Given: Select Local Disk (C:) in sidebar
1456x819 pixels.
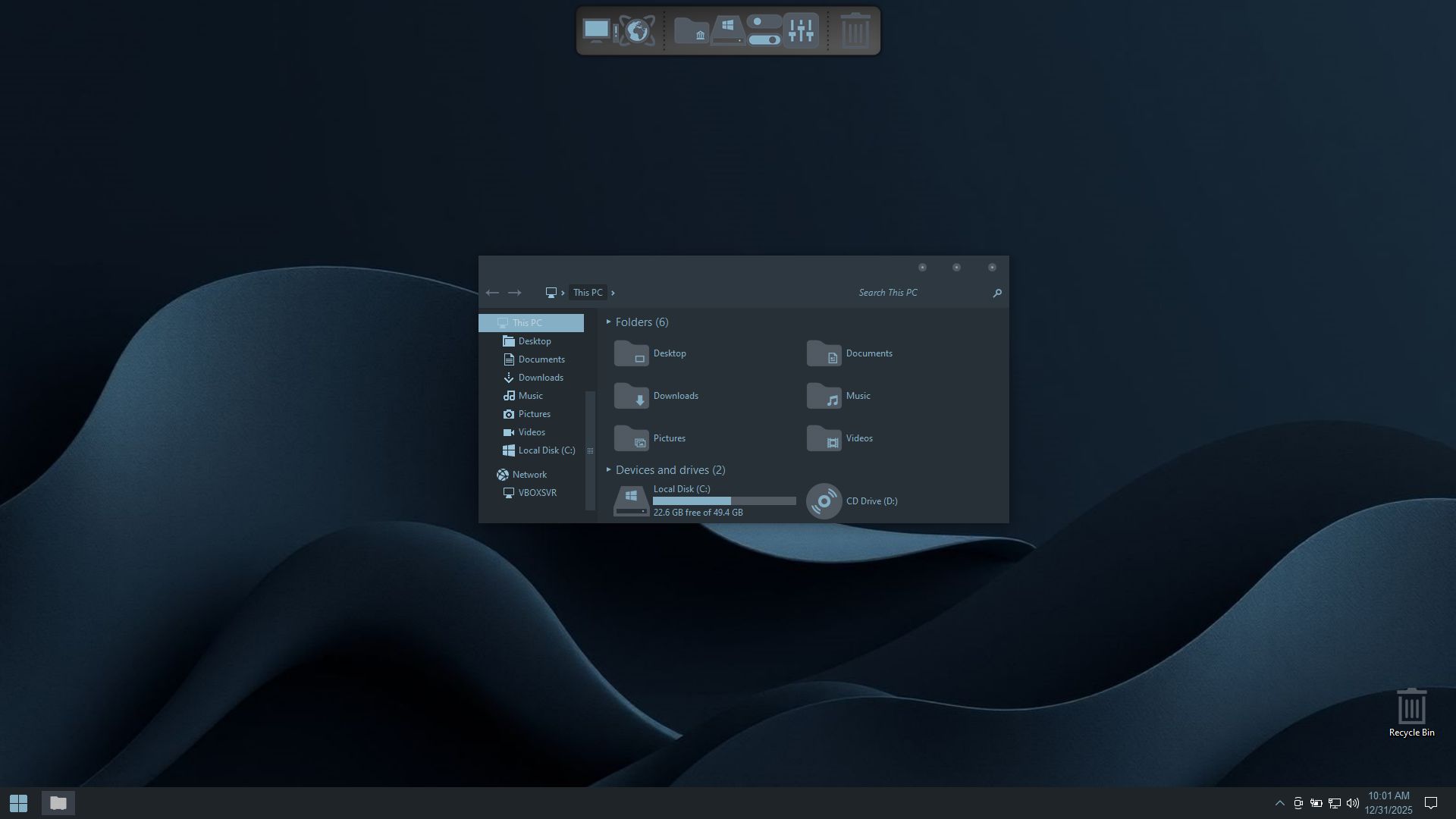Looking at the screenshot, I should (x=546, y=450).
